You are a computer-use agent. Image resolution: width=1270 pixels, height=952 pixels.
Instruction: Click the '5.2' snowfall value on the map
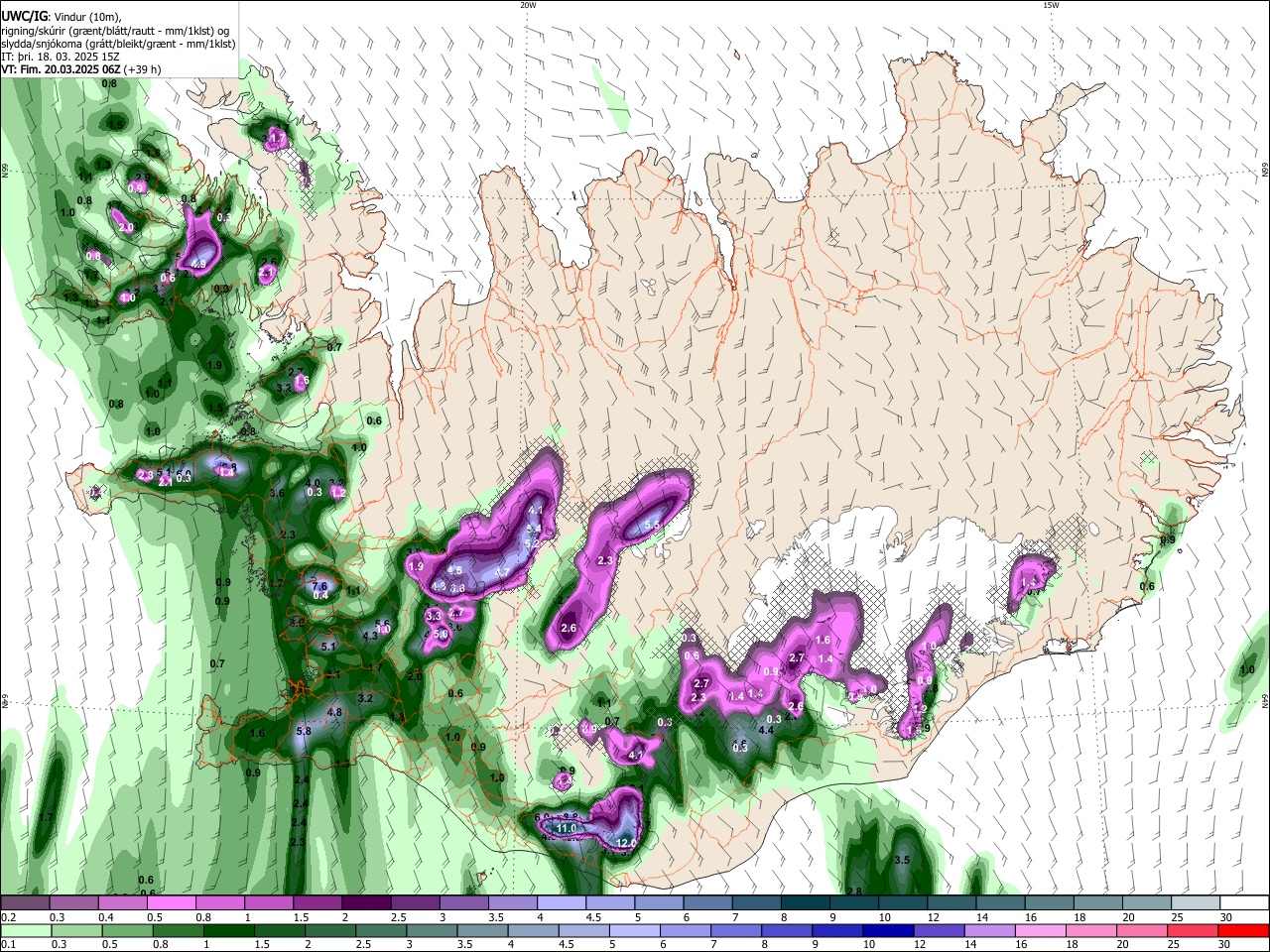pos(531,543)
